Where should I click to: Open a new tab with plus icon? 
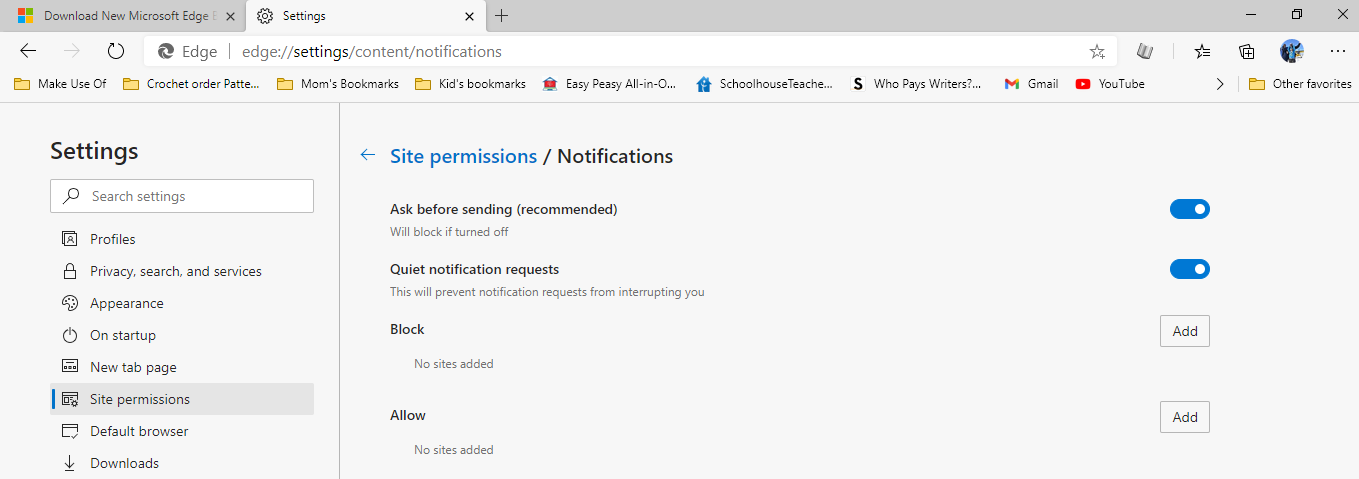coord(502,16)
